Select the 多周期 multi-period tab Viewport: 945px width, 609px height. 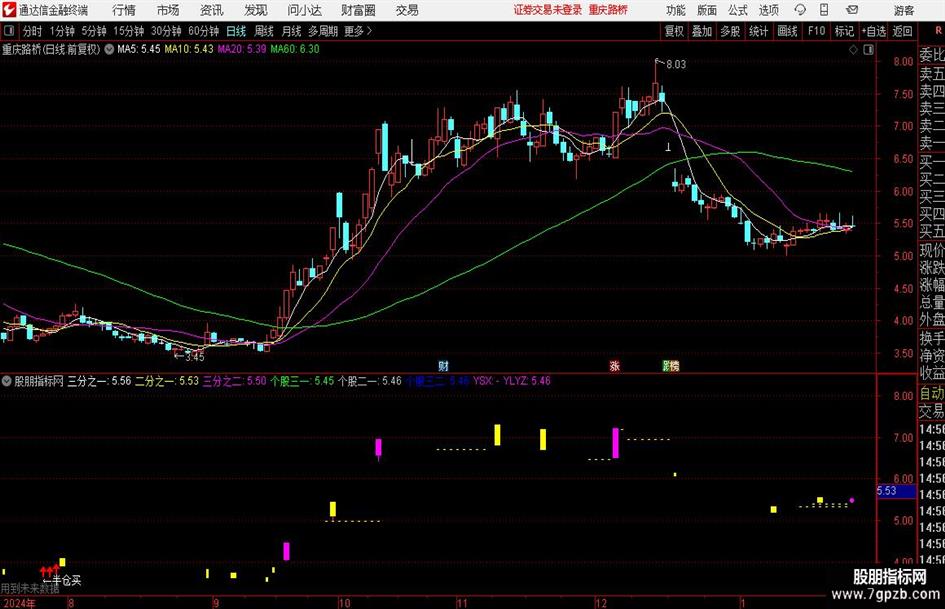point(323,31)
